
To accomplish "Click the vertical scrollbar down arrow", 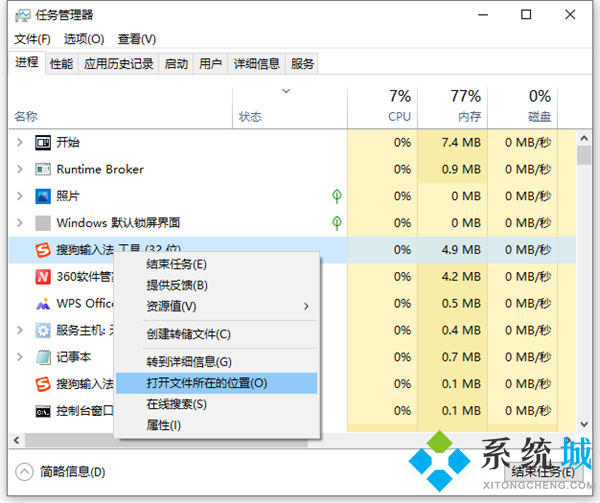I will click(584, 424).
